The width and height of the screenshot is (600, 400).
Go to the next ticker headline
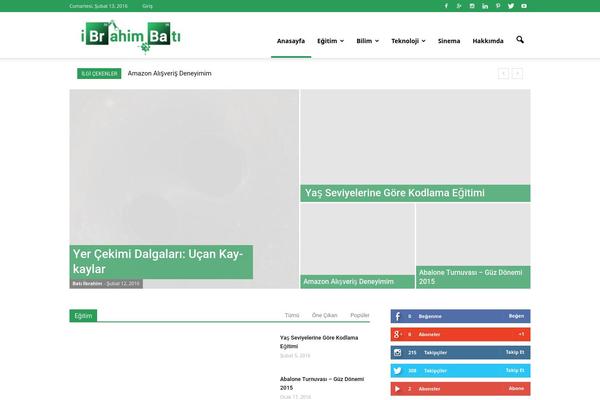pos(517,73)
